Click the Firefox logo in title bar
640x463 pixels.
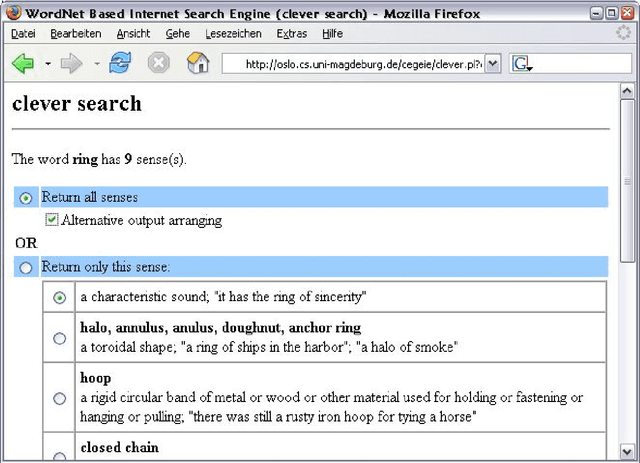(14, 13)
